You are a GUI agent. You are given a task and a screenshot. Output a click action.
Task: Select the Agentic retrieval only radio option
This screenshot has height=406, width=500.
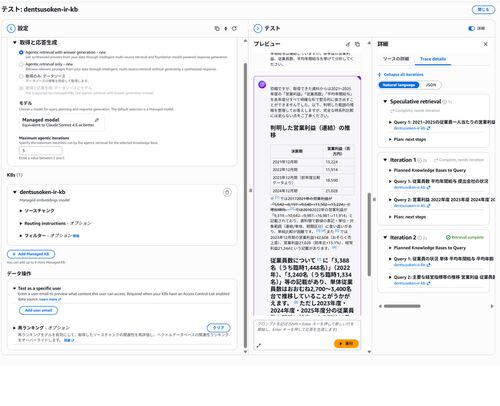21,64
